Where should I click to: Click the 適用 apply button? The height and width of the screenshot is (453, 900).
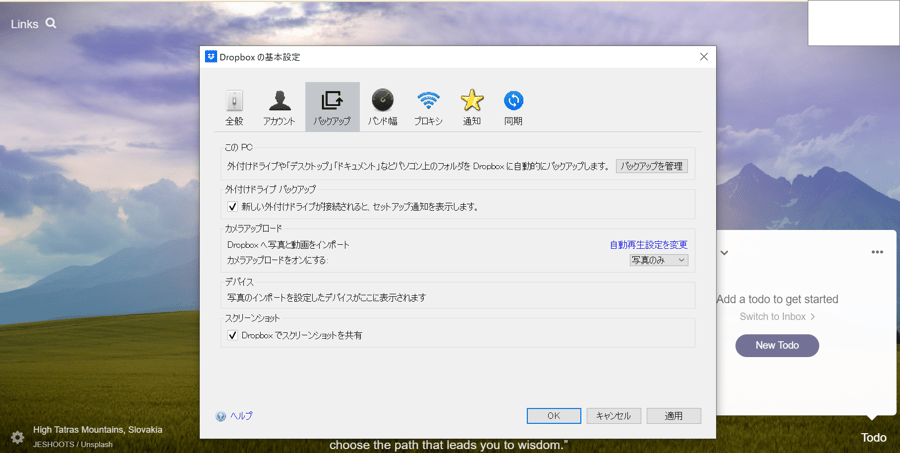[x=674, y=416]
